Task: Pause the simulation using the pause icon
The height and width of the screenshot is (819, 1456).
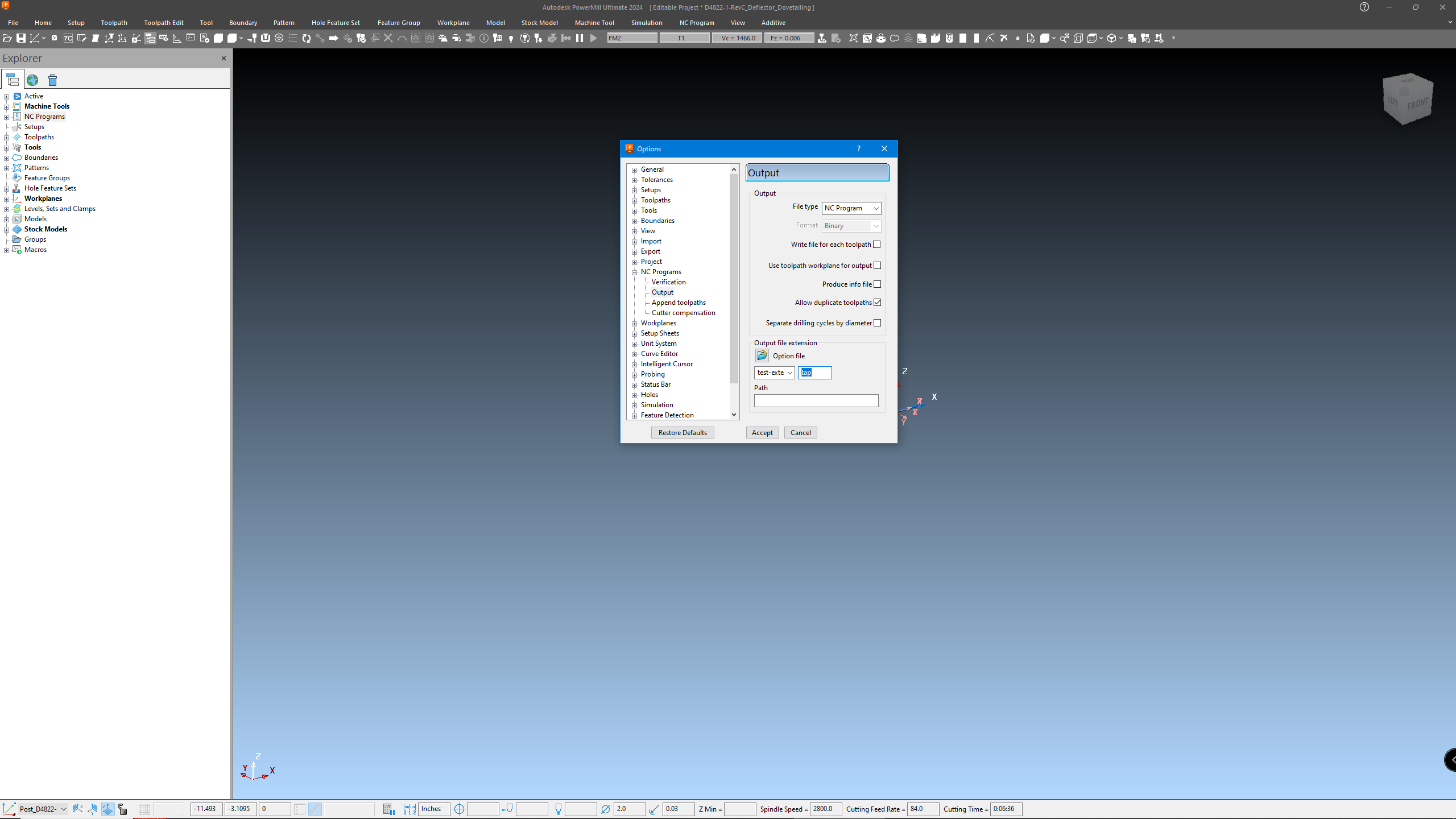Action: click(580, 38)
